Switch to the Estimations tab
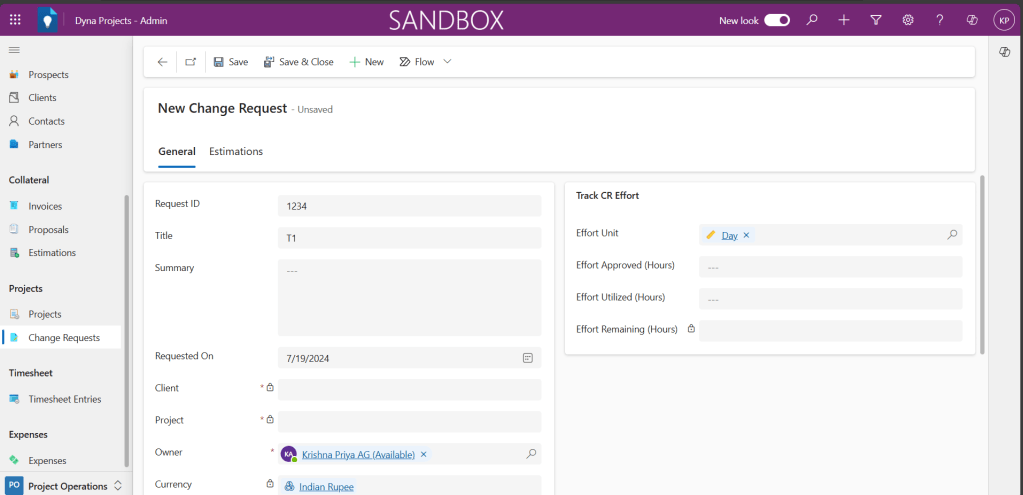This screenshot has width=1023, height=495. [236, 152]
